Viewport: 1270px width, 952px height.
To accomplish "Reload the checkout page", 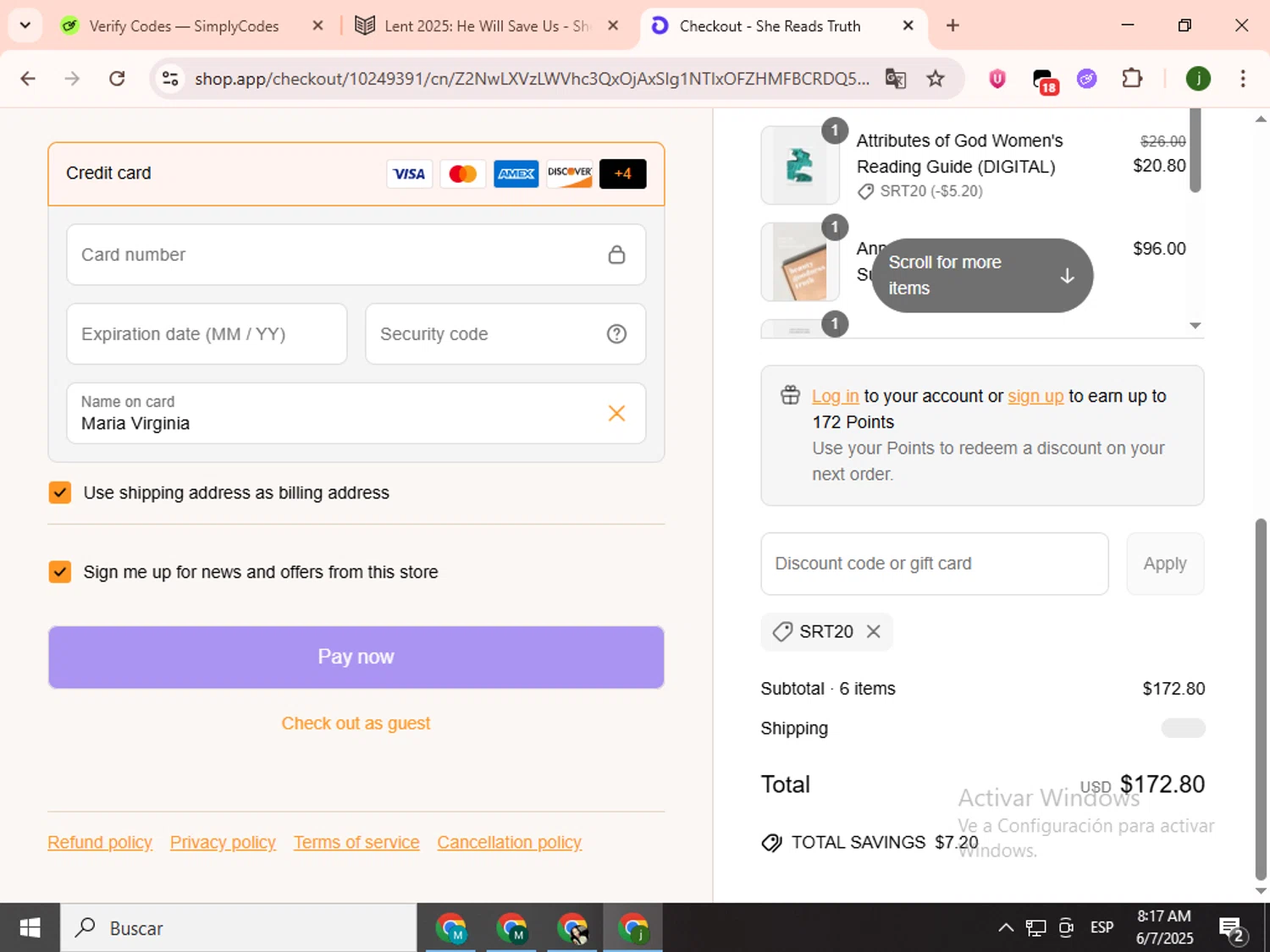I will (117, 79).
